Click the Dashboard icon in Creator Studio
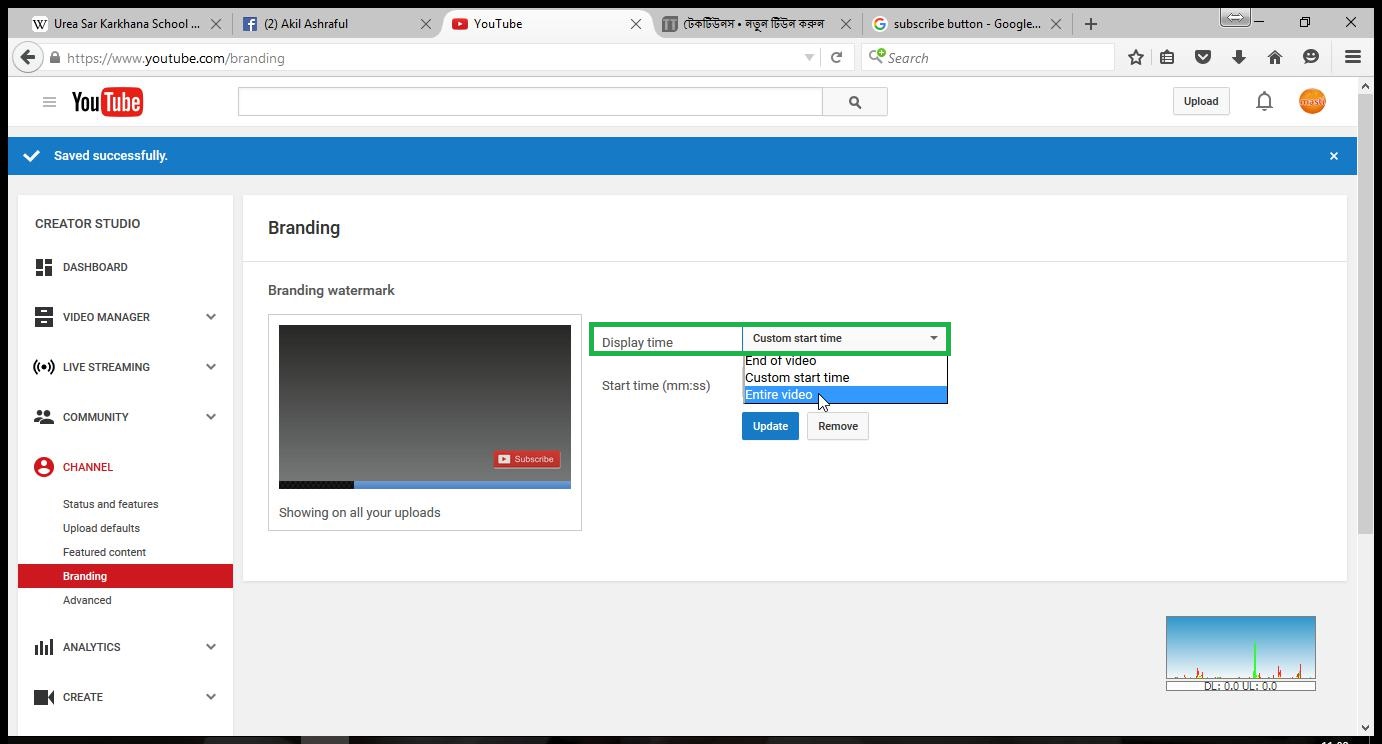The width and height of the screenshot is (1382, 744). [x=43, y=267]
